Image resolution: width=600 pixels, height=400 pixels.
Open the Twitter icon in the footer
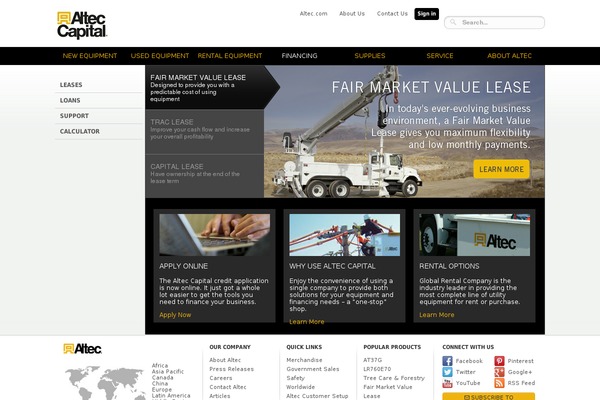tap(447, 372)
